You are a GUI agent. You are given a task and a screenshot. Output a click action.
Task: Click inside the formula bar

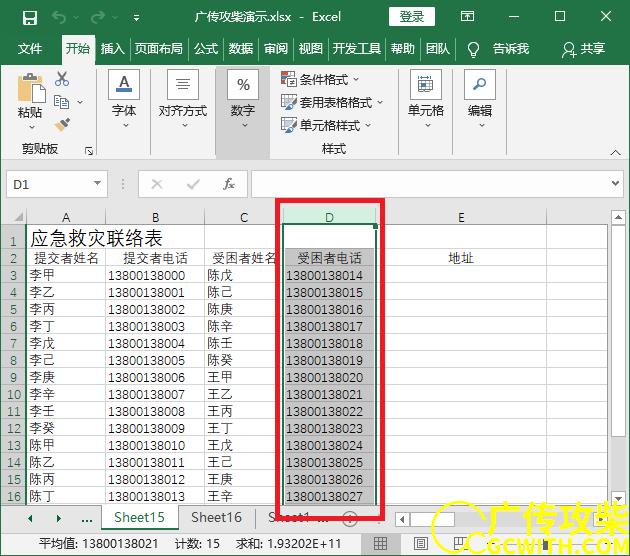[430, 184]
